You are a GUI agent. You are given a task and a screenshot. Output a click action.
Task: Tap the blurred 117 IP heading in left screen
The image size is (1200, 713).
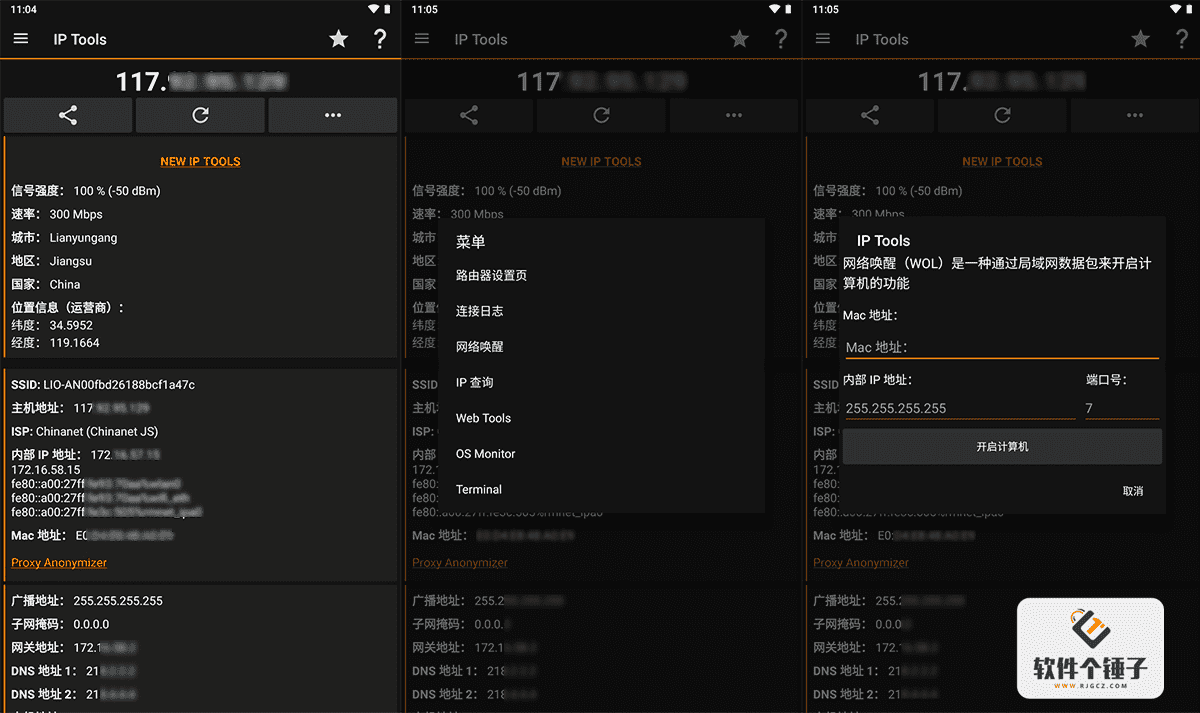(x=200, y=81)
